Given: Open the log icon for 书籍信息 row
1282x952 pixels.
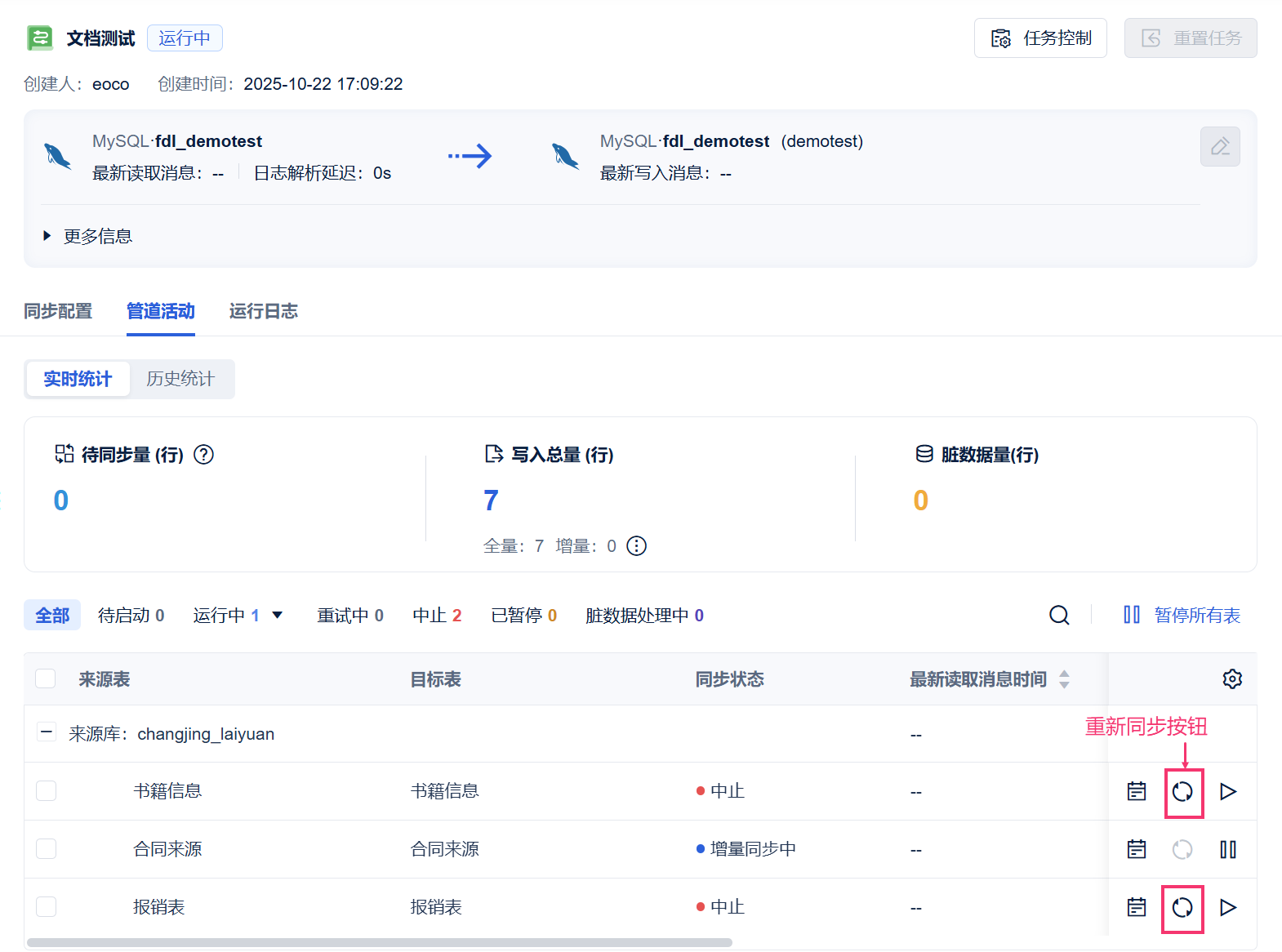Looking at the screenshot, I should tap(1137, 791).
